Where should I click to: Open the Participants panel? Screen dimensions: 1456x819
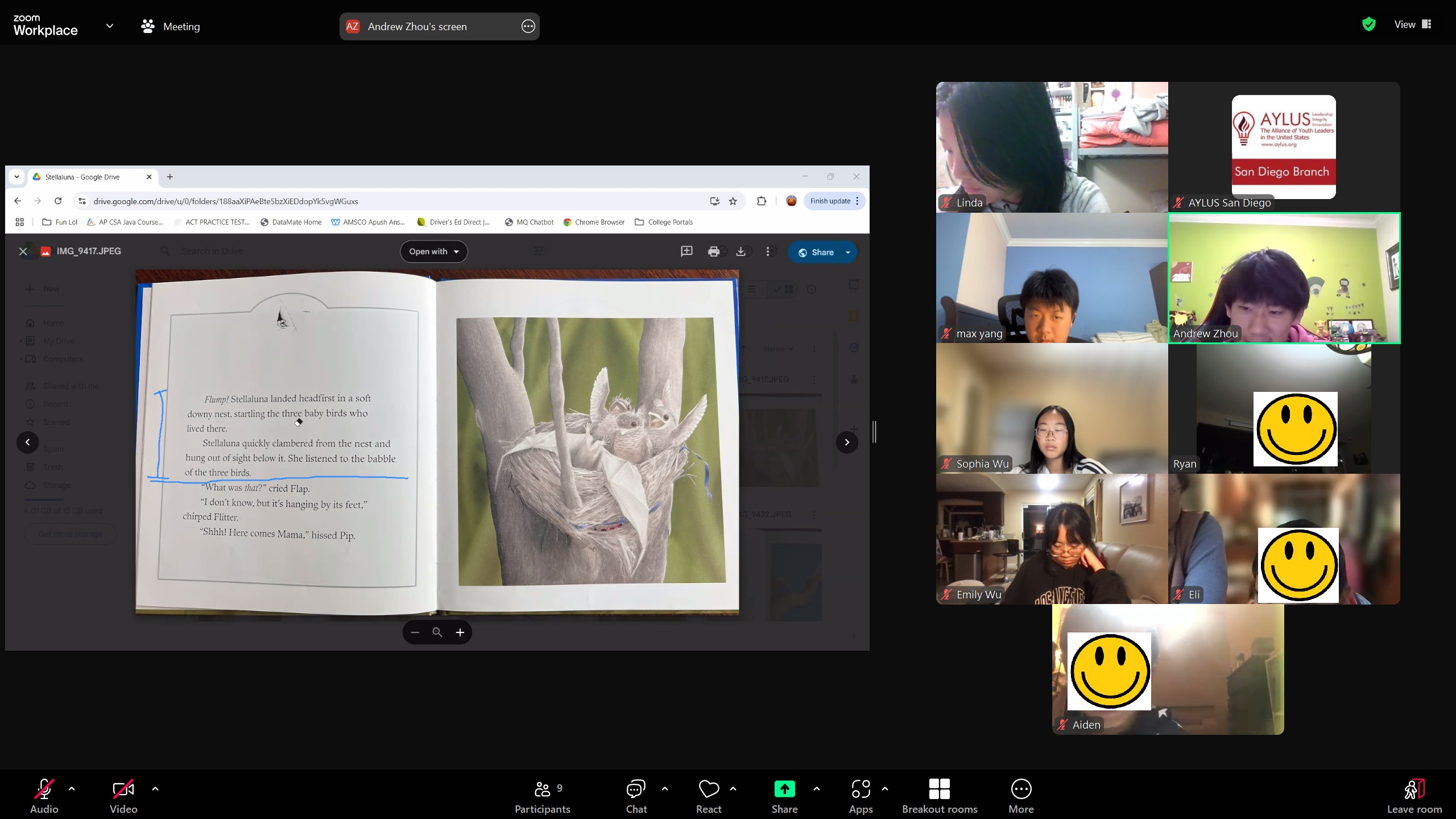[542, 796]
